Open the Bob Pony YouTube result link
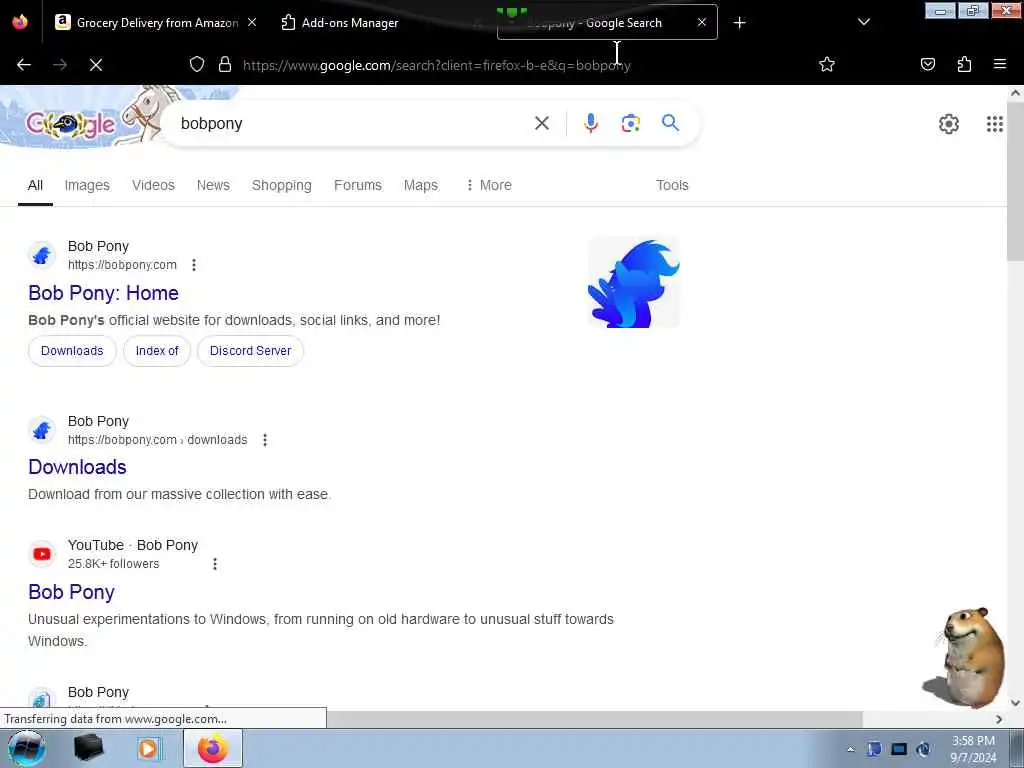Screen dimensions: 1024x768 [71, 592]
